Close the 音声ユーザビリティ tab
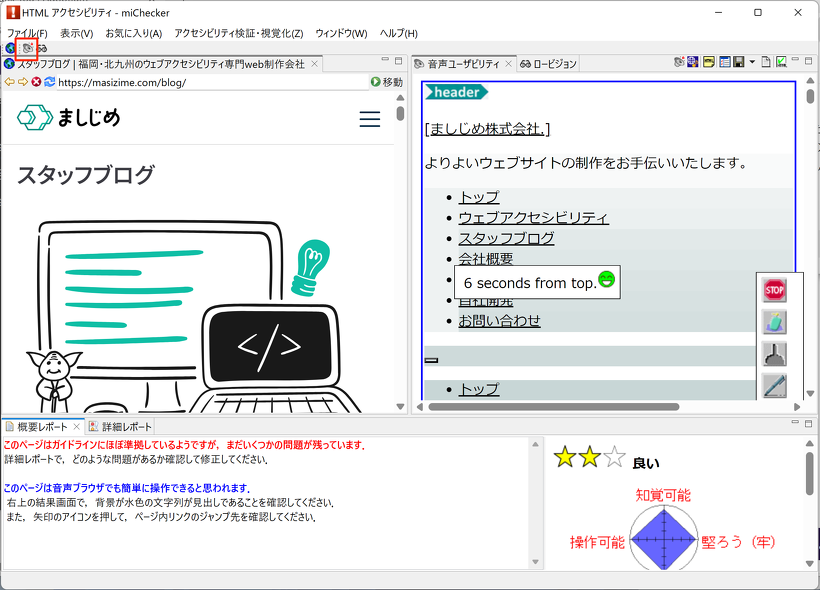Viewport: 820px width, 590px height. [508, 64]
